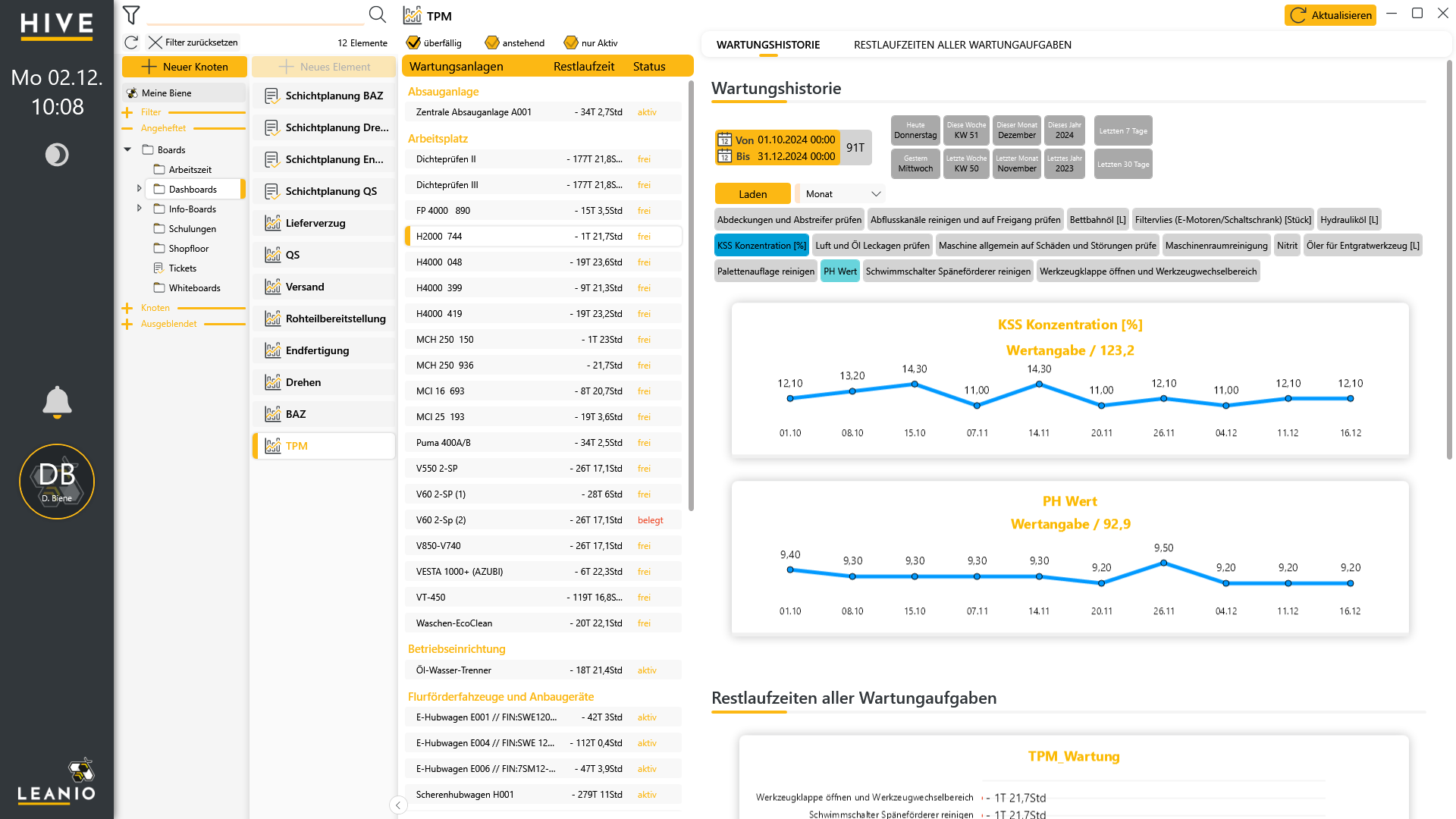Click the Aktualisieren button
The width and height of the screenshot is (1456, 819).
[x=1330, y=15]
